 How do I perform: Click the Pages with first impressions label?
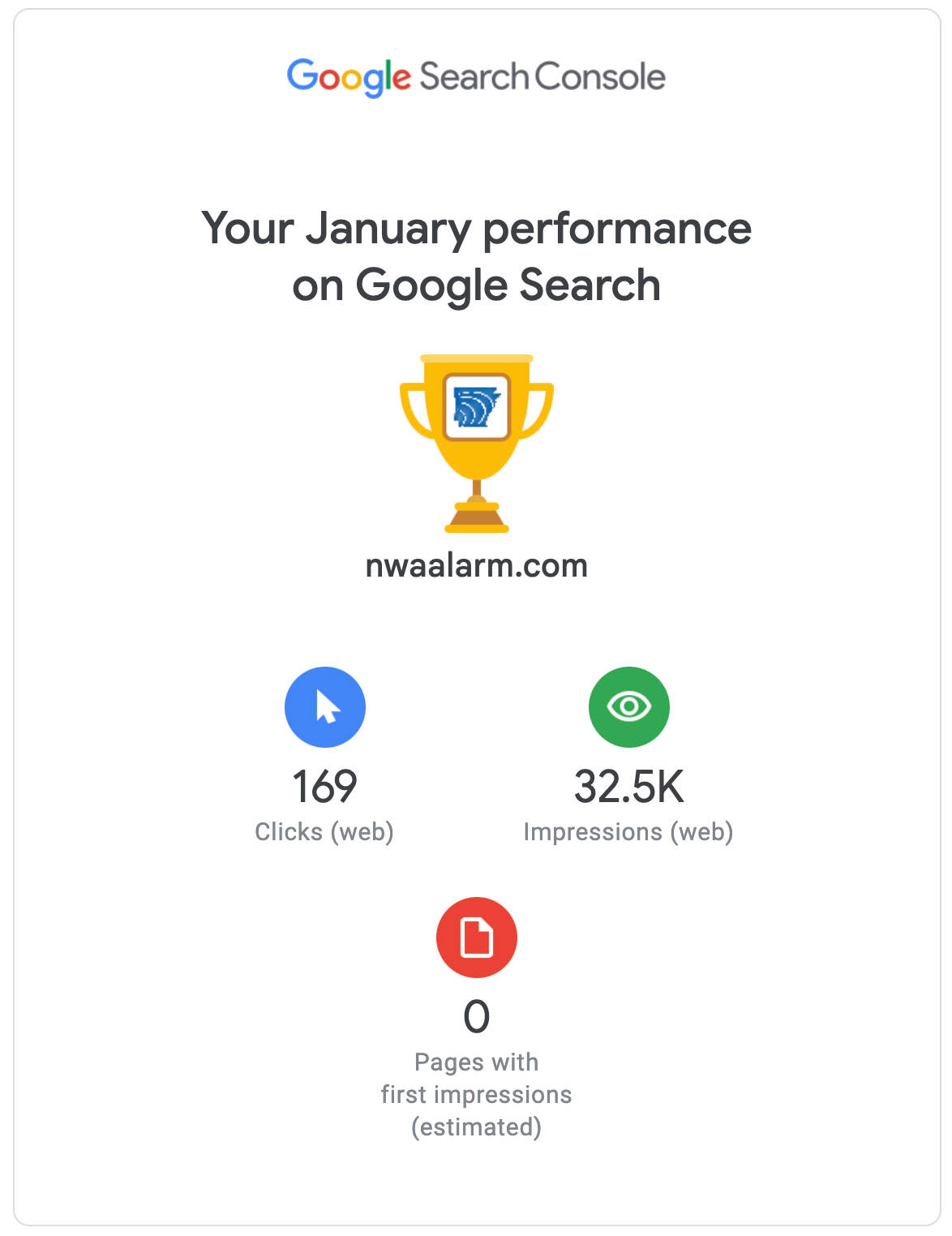477,1079
